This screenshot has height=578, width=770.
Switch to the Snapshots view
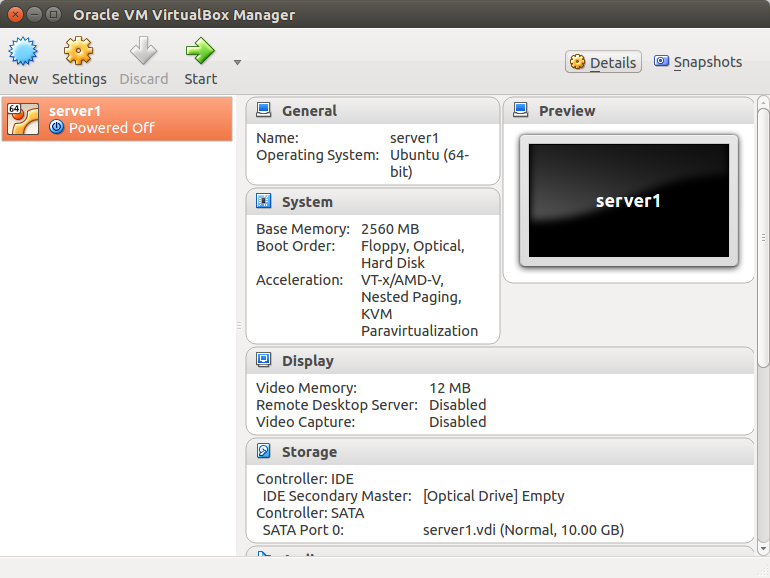(698, 62)
